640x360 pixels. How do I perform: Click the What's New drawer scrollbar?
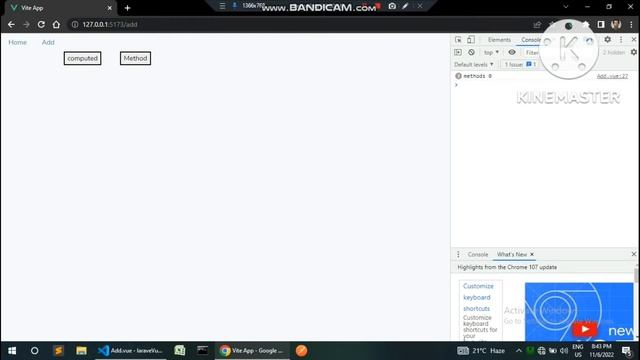pos(636,274)
